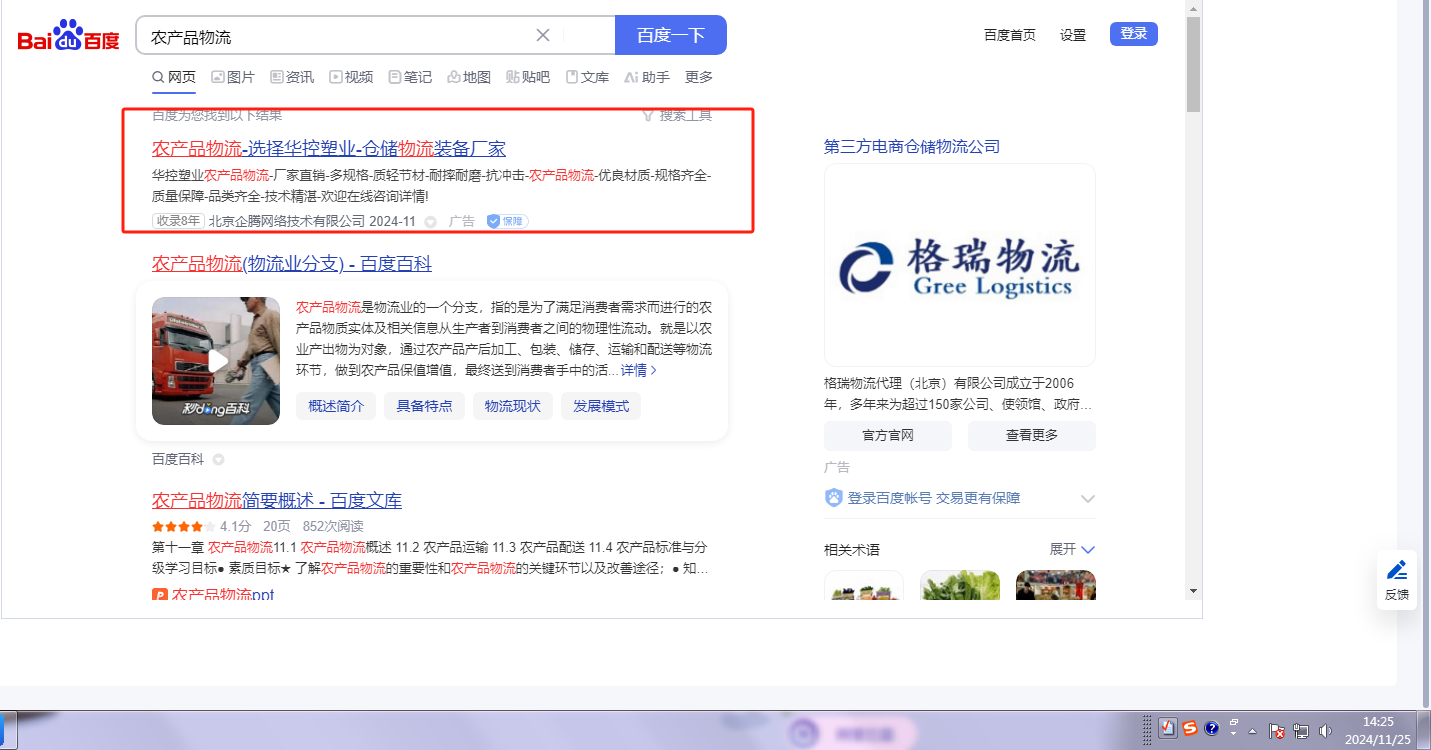Viewport: 1431px width, 750px height.
Task: Click the shield icon beside 登录百度帐号
Action: click(x=834, y=498)
